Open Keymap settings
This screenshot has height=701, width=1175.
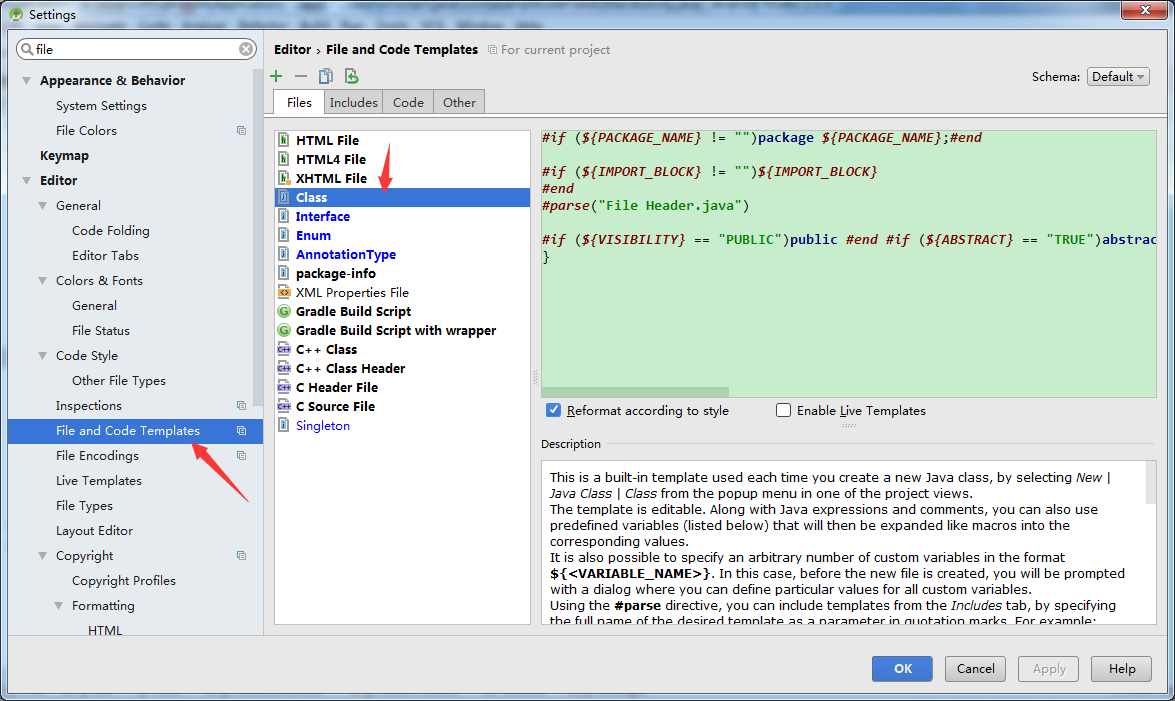point(64,155)
